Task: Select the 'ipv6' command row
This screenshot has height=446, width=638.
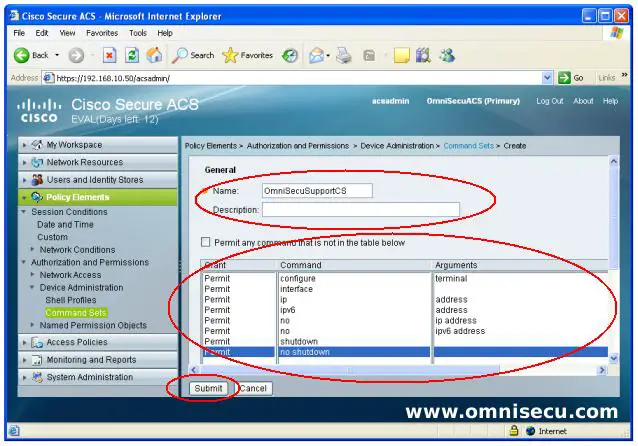Action: pyautogui.click(x=405, y=310)
